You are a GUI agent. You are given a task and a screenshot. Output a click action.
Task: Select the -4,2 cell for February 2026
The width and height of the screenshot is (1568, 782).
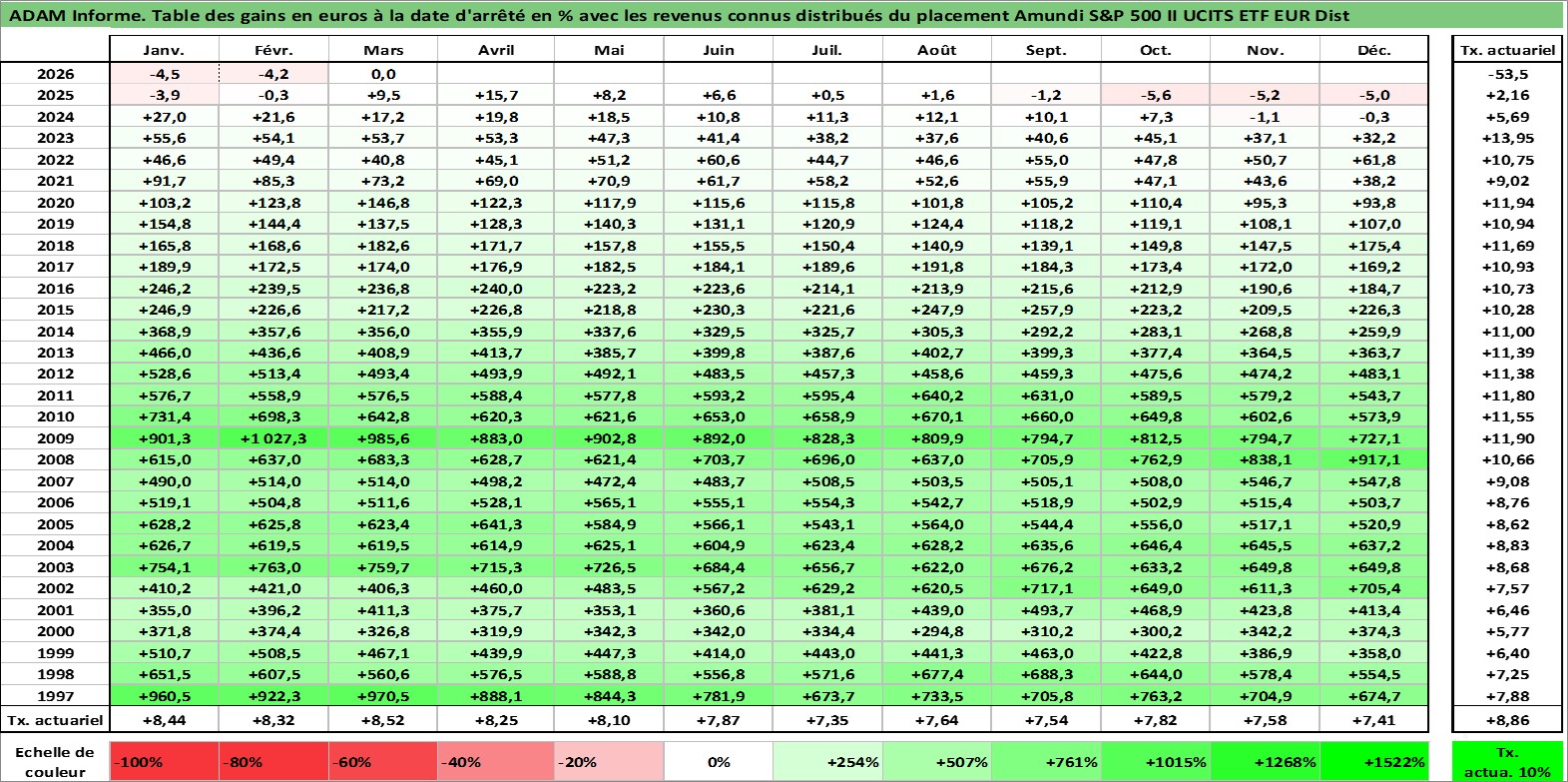coord(273,74)
